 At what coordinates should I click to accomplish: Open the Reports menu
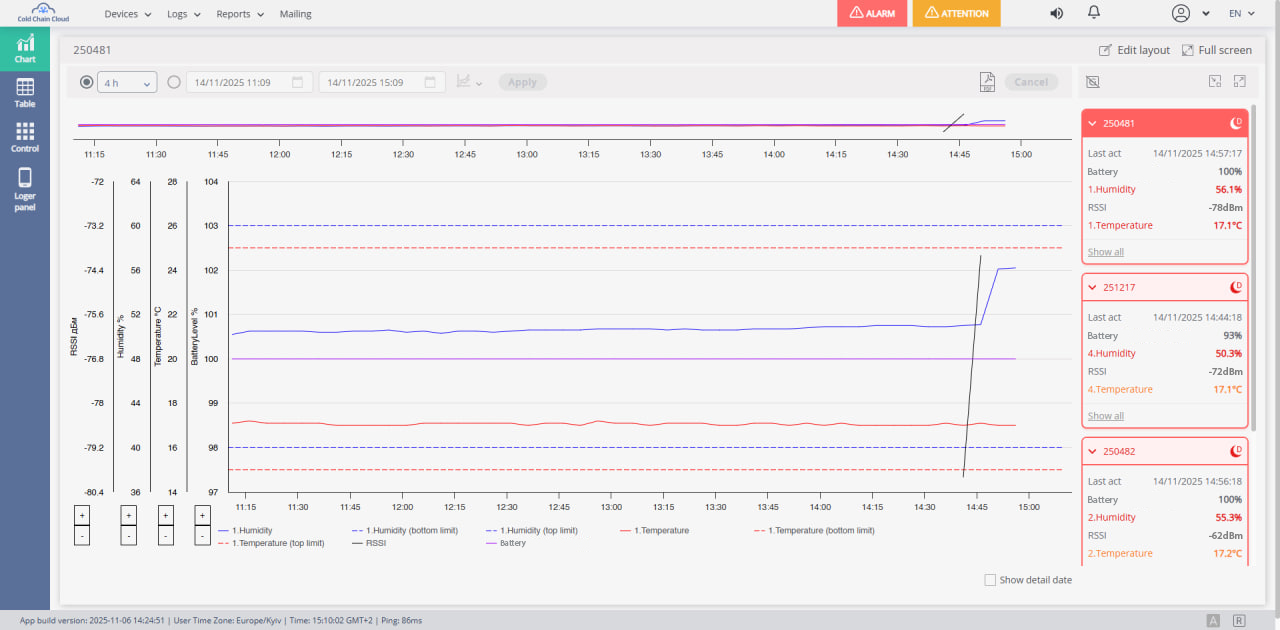240,14
